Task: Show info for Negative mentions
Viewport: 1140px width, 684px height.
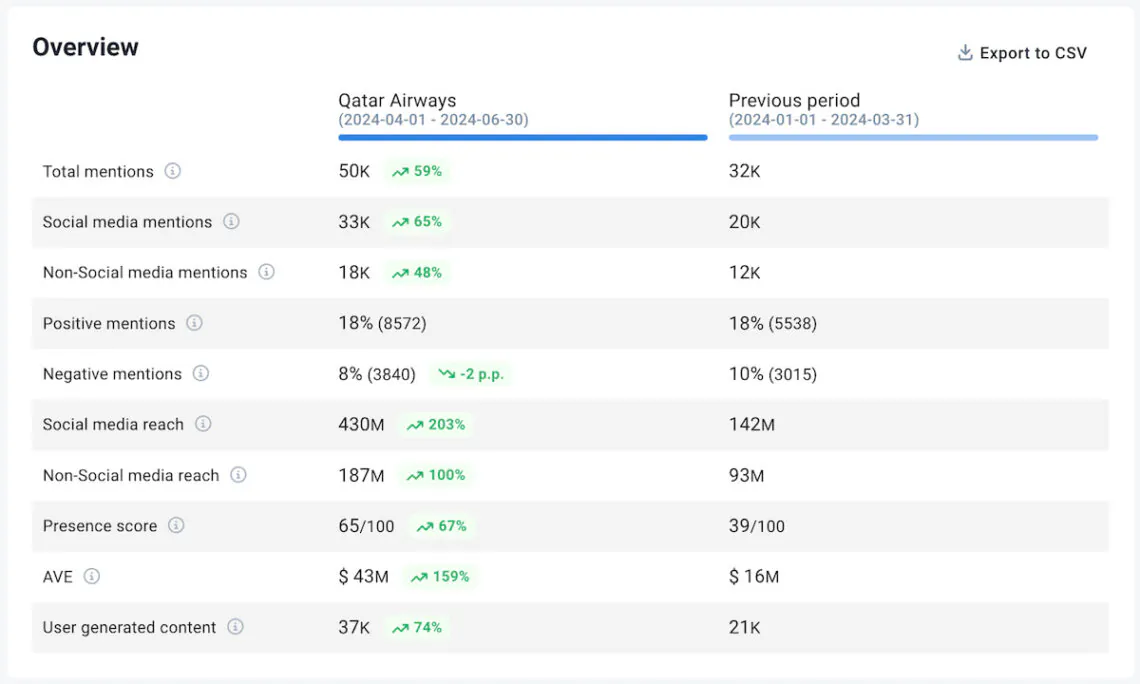Action: 200,373
